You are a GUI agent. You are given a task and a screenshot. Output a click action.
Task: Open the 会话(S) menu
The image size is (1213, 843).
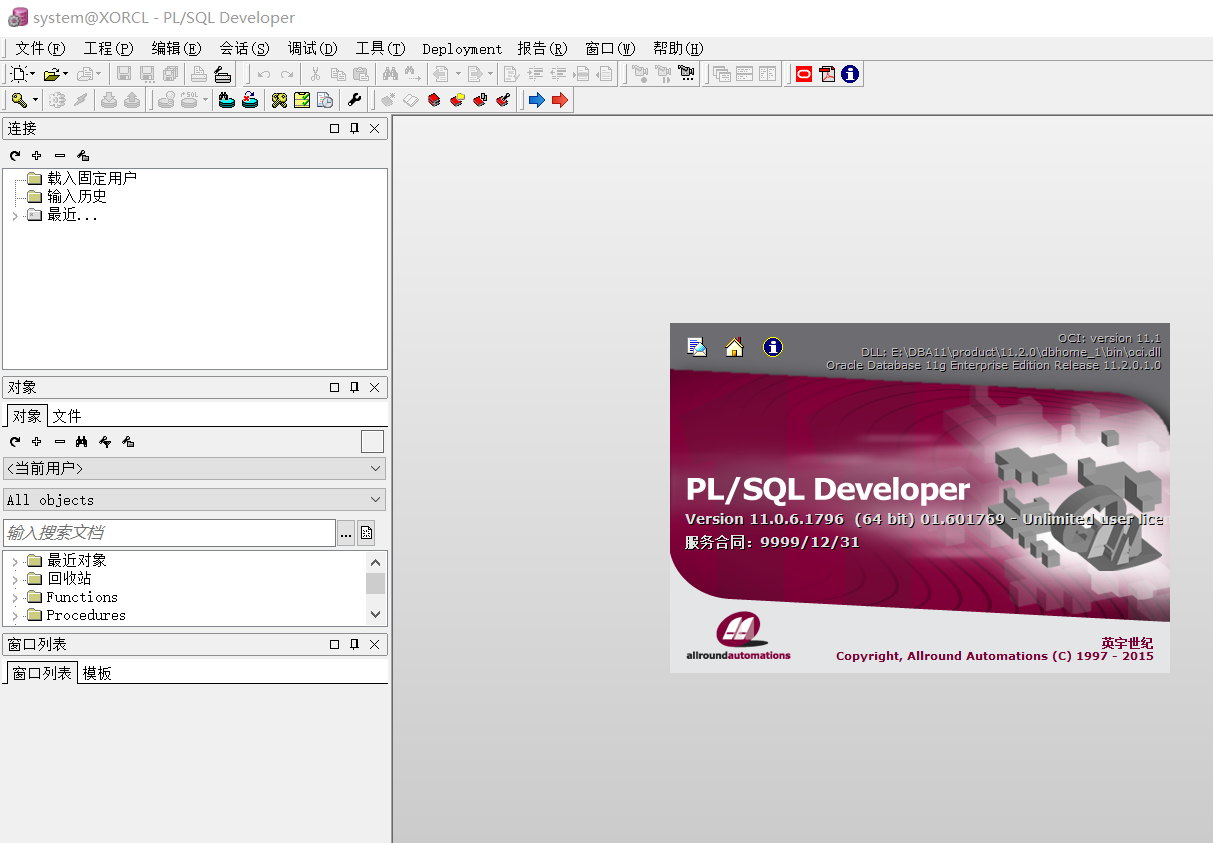(x=244, y=49)
